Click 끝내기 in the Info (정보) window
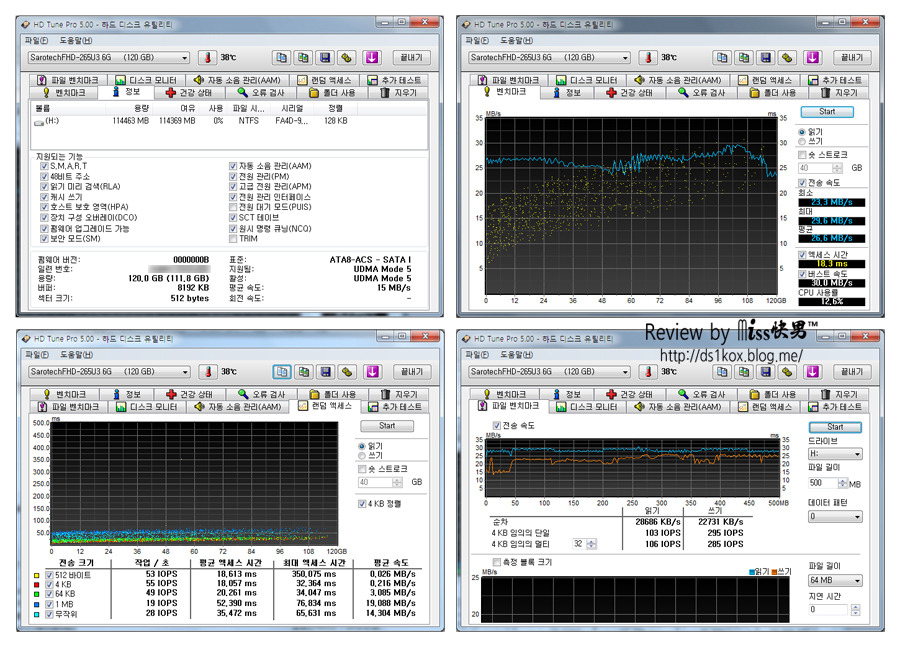 pyautogui.click(x=412, y=57)
